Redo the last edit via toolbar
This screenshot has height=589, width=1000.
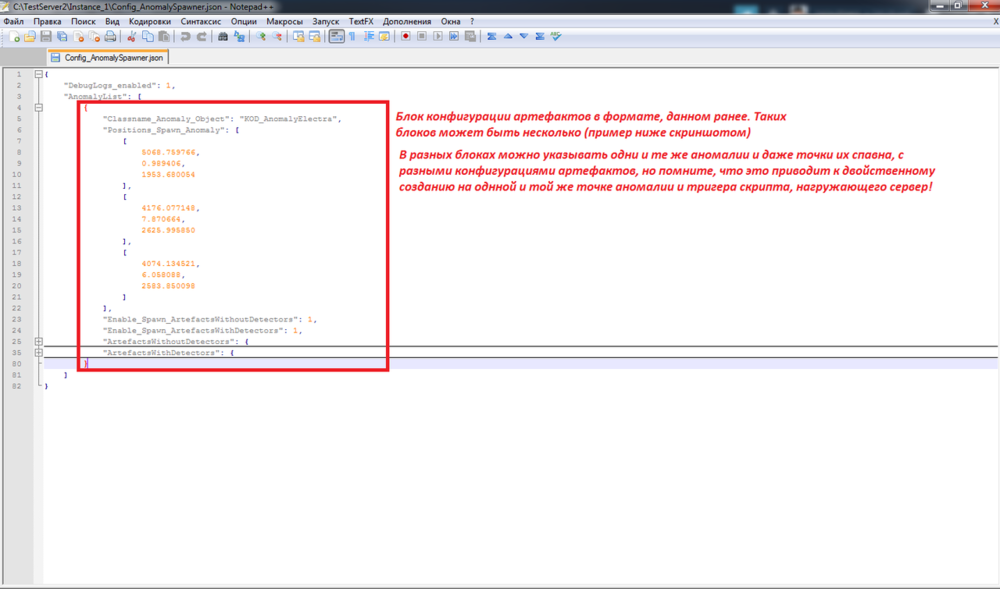[201, 37]
